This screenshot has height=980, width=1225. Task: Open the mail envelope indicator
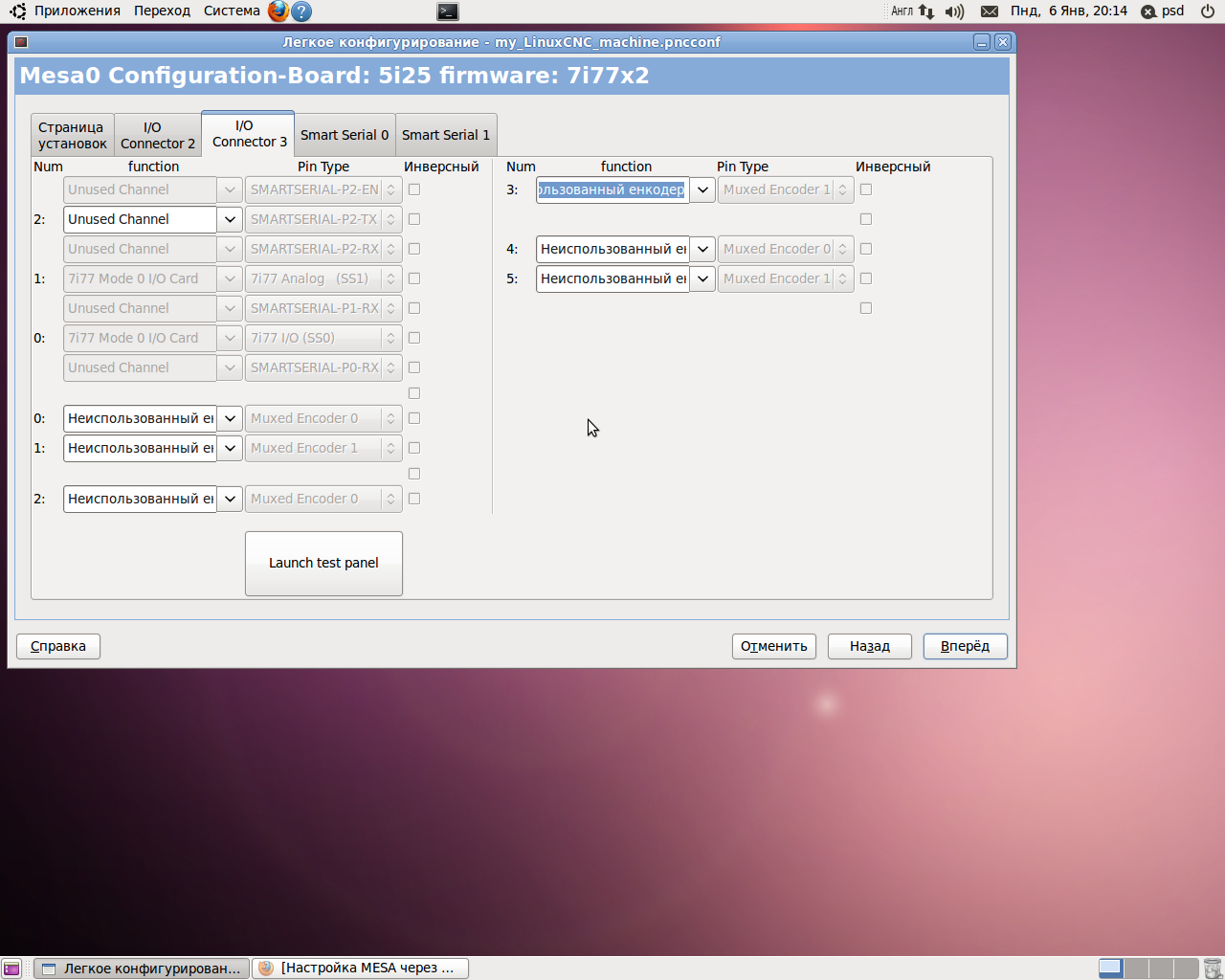click(990, 11)
